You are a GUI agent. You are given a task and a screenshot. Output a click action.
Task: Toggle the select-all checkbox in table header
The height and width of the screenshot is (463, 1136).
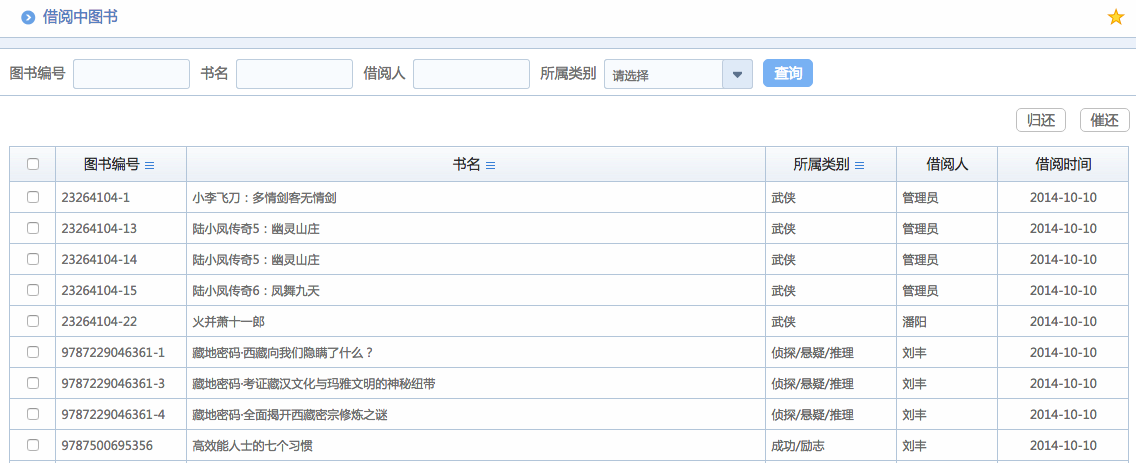tap(33, 165)
